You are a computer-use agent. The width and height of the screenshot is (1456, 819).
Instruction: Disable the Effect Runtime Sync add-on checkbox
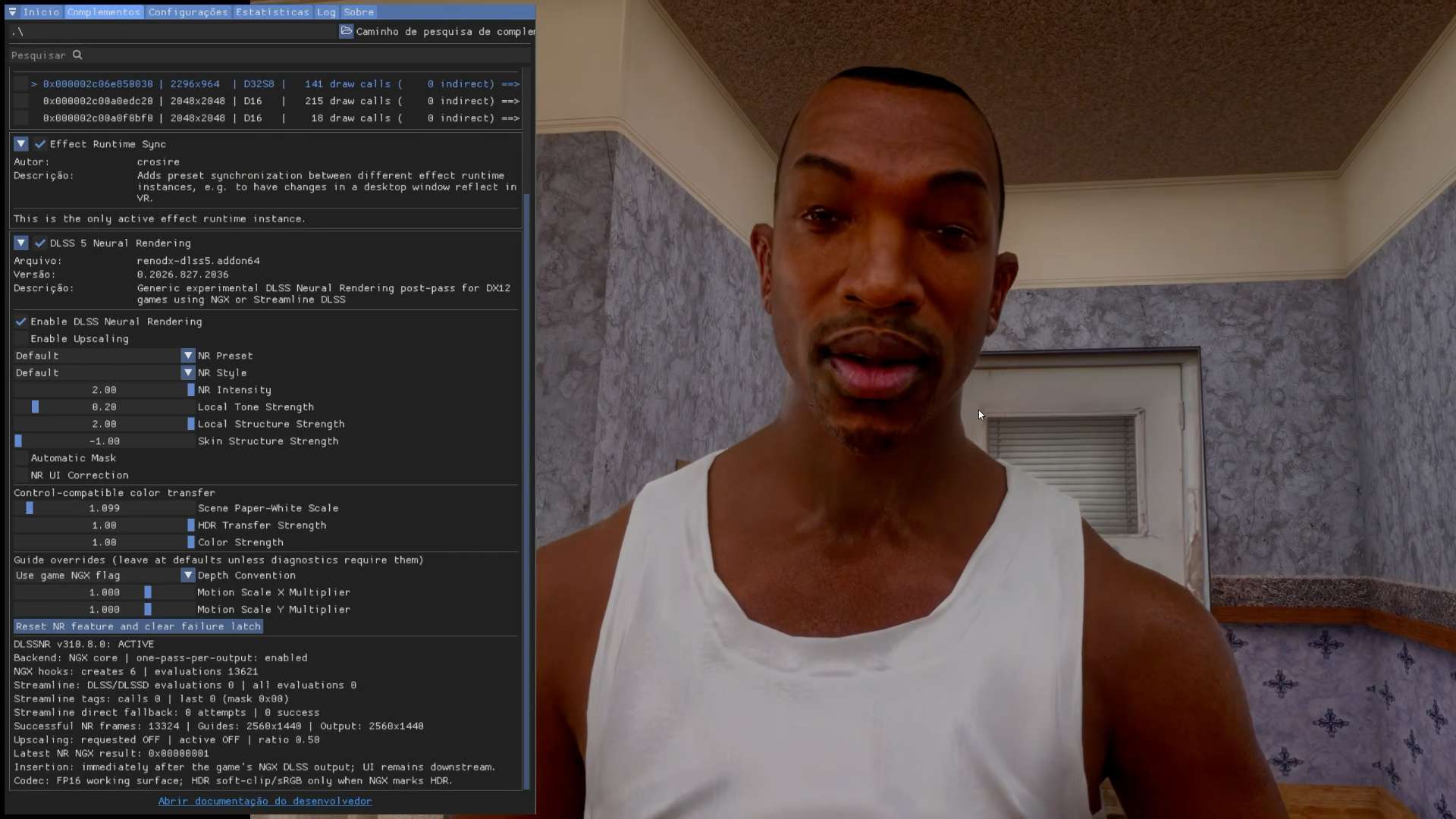click(x=40, y=143)
